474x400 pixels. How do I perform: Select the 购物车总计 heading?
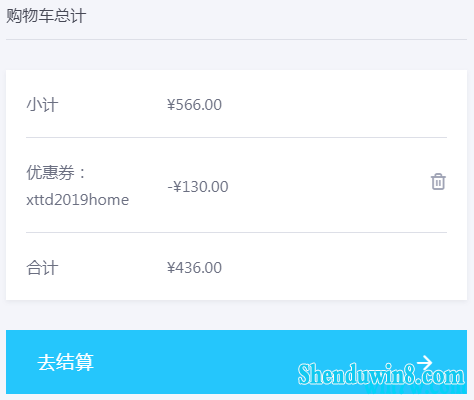(46, 15)
